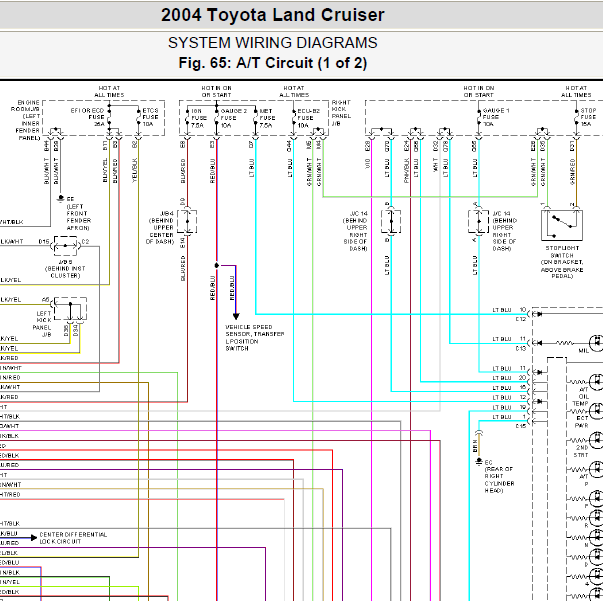Click the 'GAUGE 1 FUSE' label
This screenshot has width=603, height=601.
[x=496, y=114]
